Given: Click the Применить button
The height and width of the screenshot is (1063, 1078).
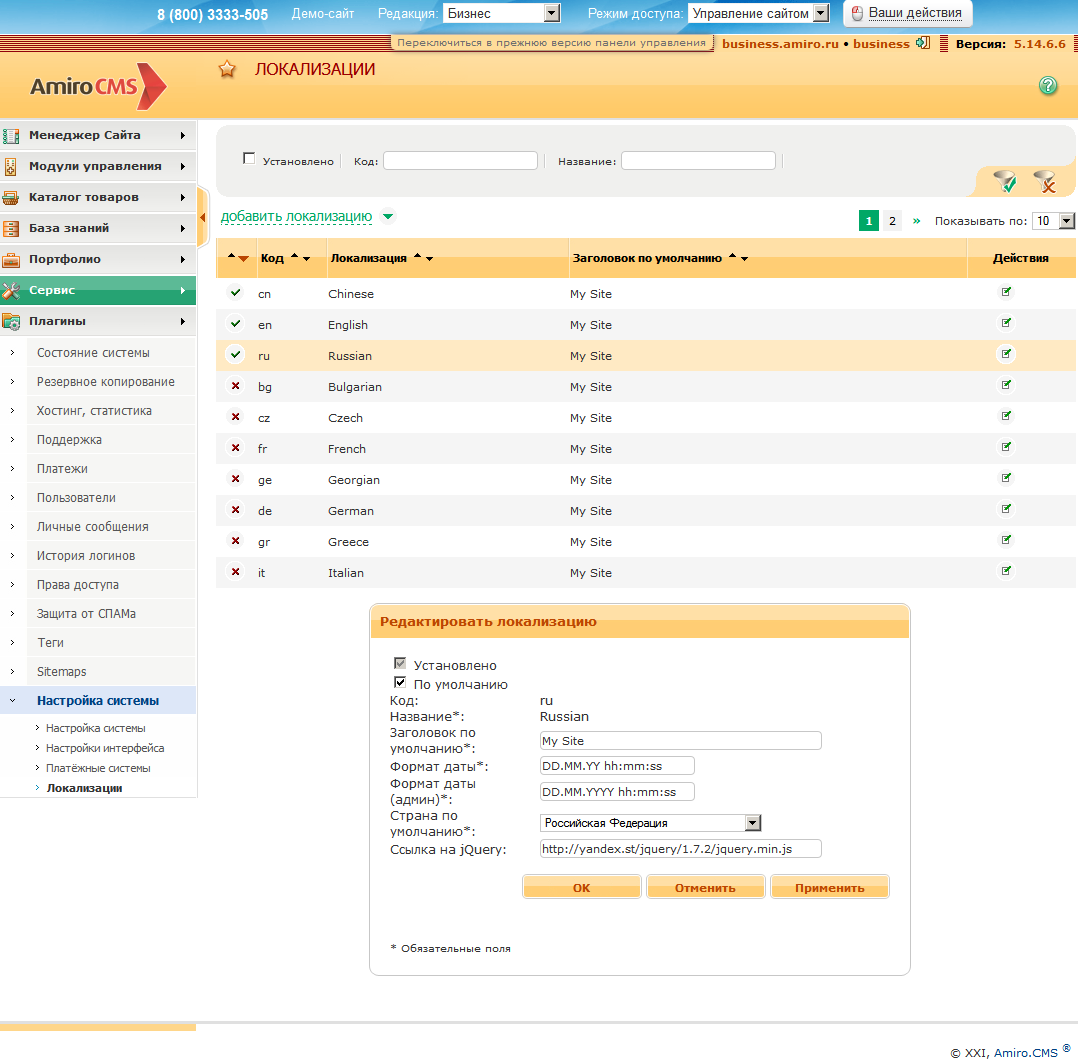Looking at the screenshot, I should [829, 887].
